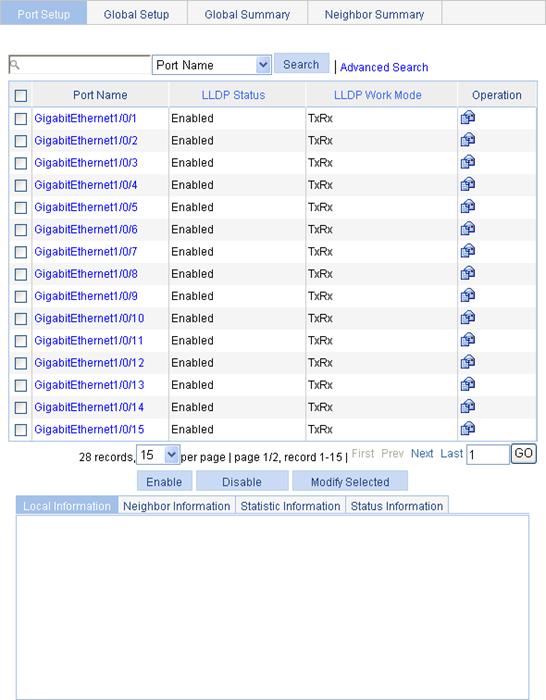Click operation icon for GigabitEthernet1/0/7

pyautogui.click(x=467, y=251)
